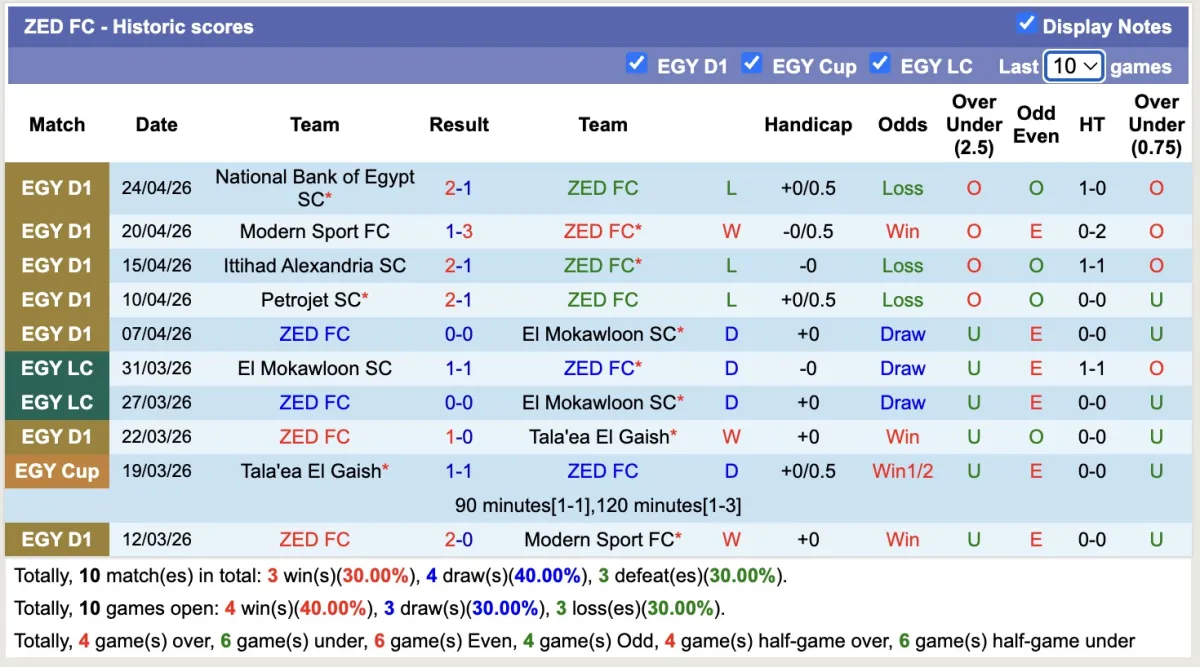Toggle the Display Notes checkbox

[1026, 24]
